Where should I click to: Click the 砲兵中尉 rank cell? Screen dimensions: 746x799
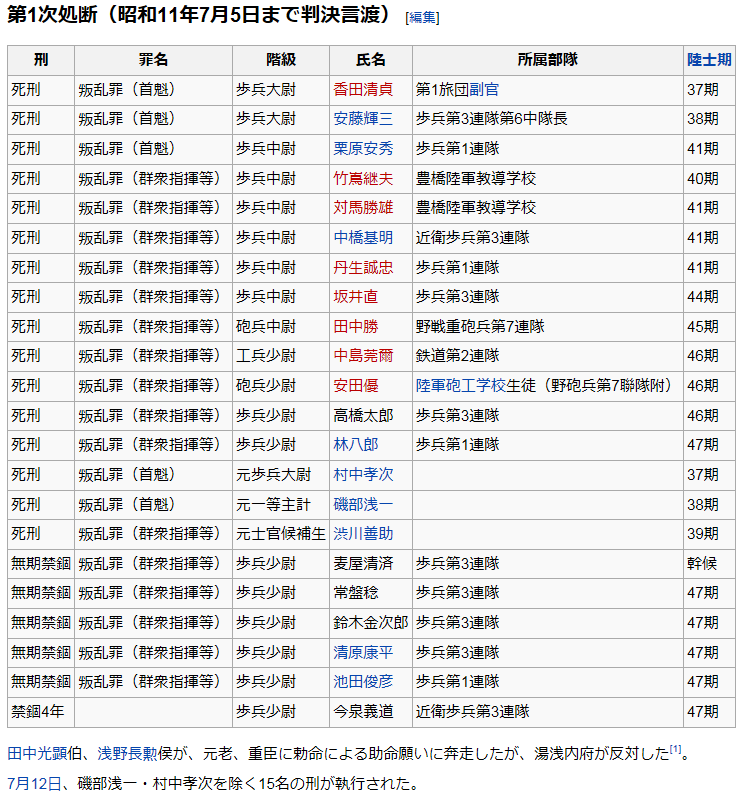281,327
